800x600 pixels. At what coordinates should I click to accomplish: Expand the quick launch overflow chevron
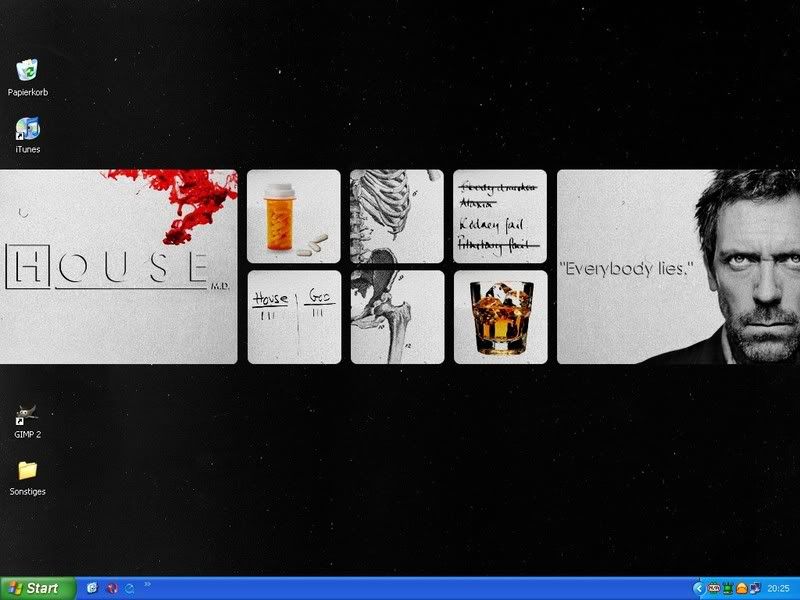coord(147,585)
